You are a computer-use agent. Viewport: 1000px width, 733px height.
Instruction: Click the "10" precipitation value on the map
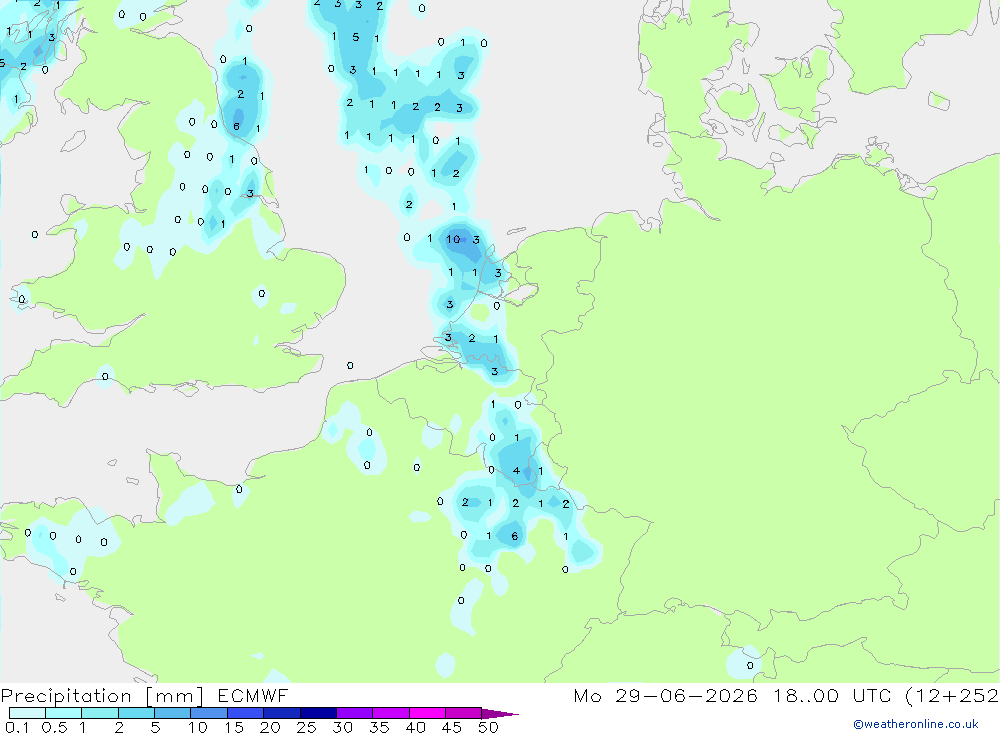(x=453, y=239)
